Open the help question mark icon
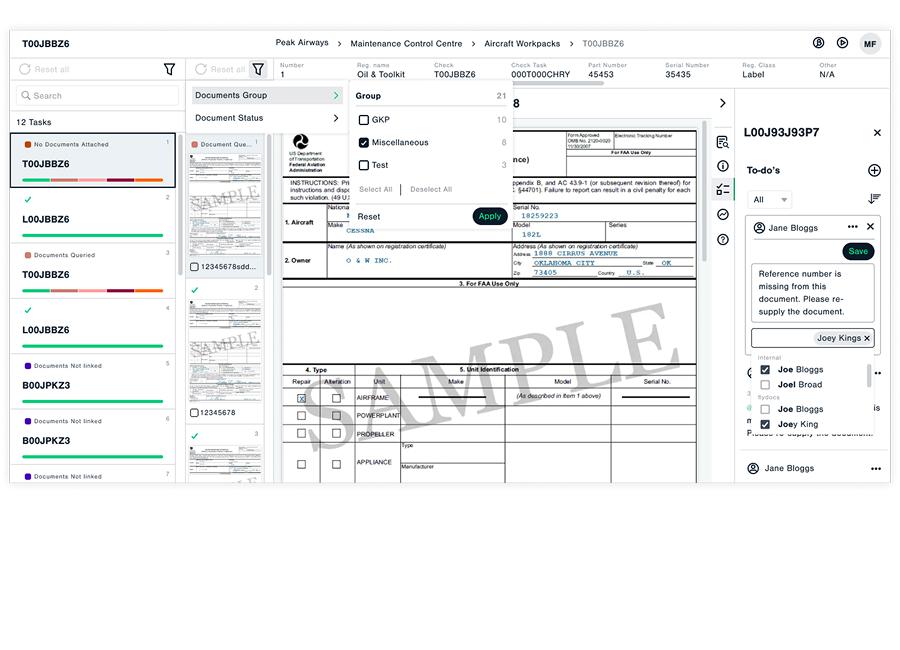 723,241
